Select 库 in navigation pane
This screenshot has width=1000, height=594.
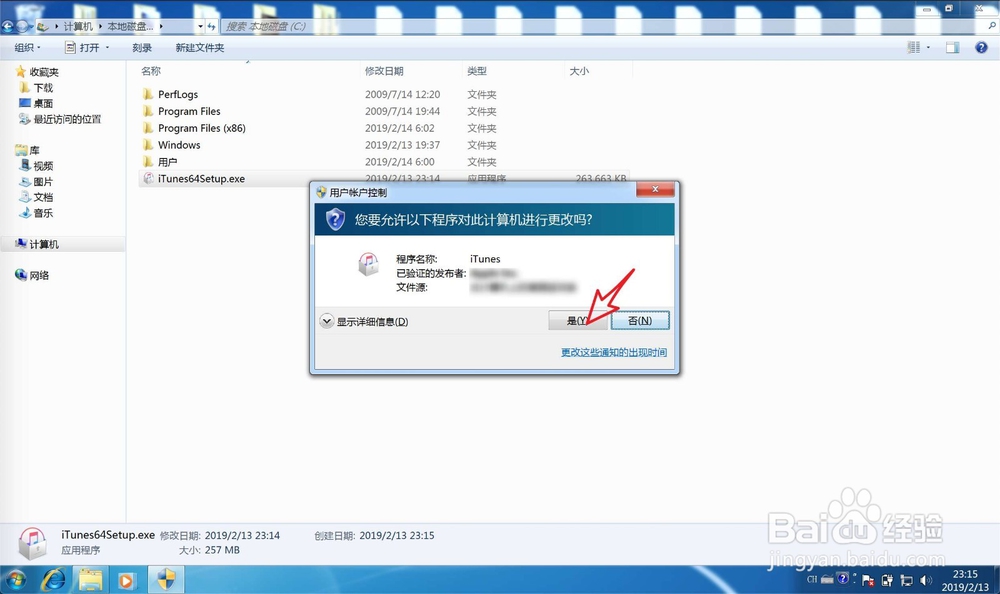(x=34, y=151)
